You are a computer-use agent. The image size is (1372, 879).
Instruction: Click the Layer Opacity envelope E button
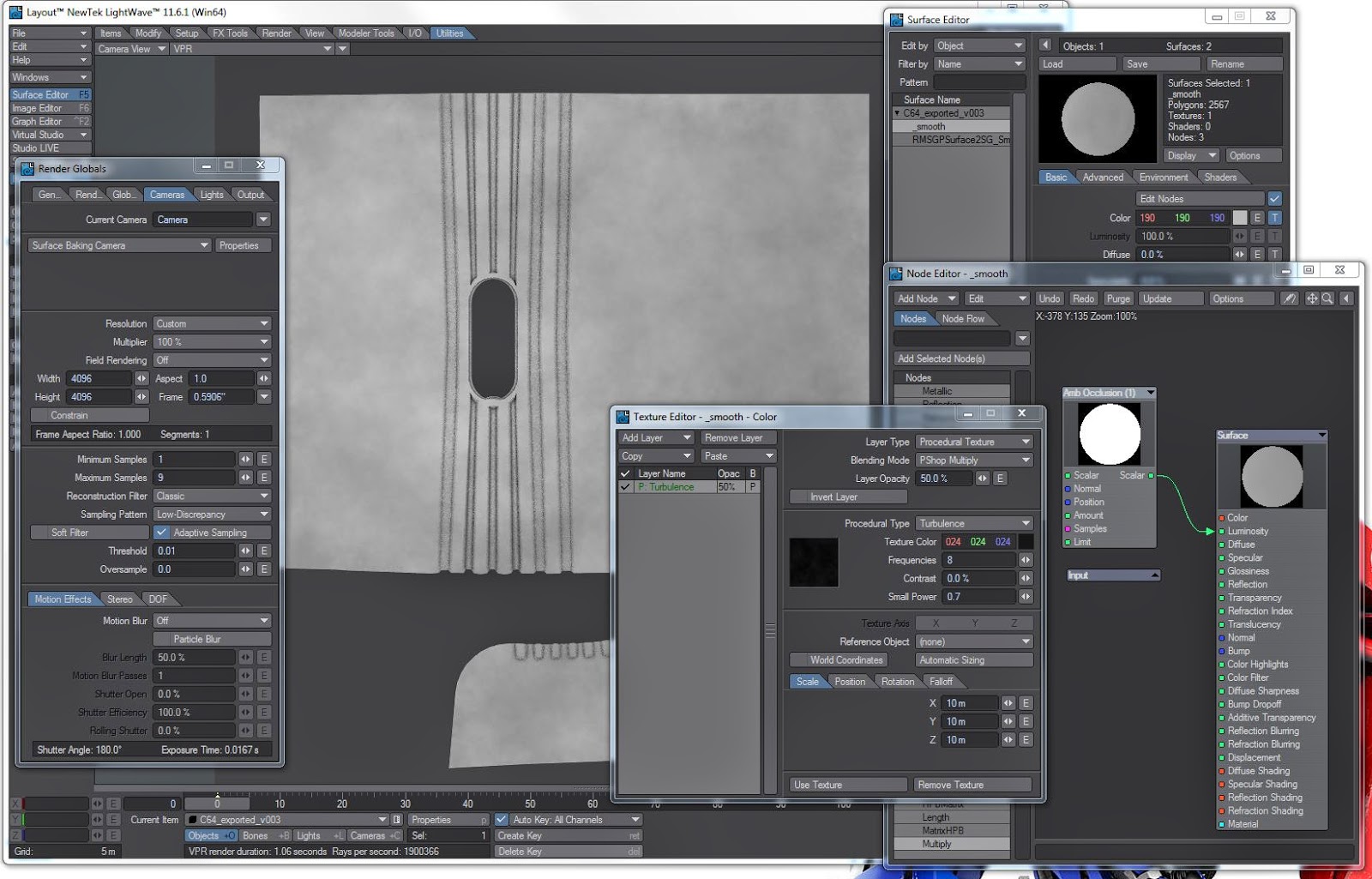pyautogui.click(x=1000, y=479)
